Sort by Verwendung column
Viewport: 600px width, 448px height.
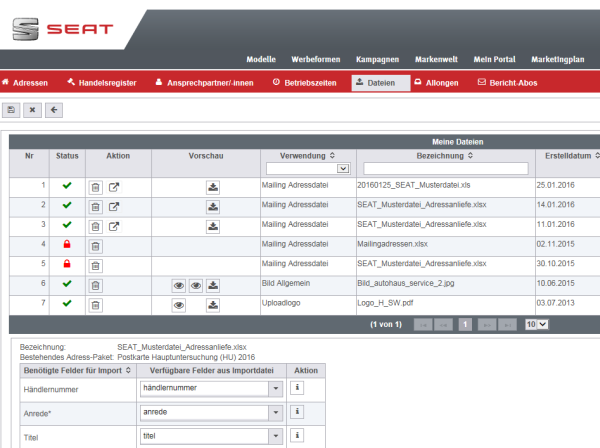tap(332, 156)
